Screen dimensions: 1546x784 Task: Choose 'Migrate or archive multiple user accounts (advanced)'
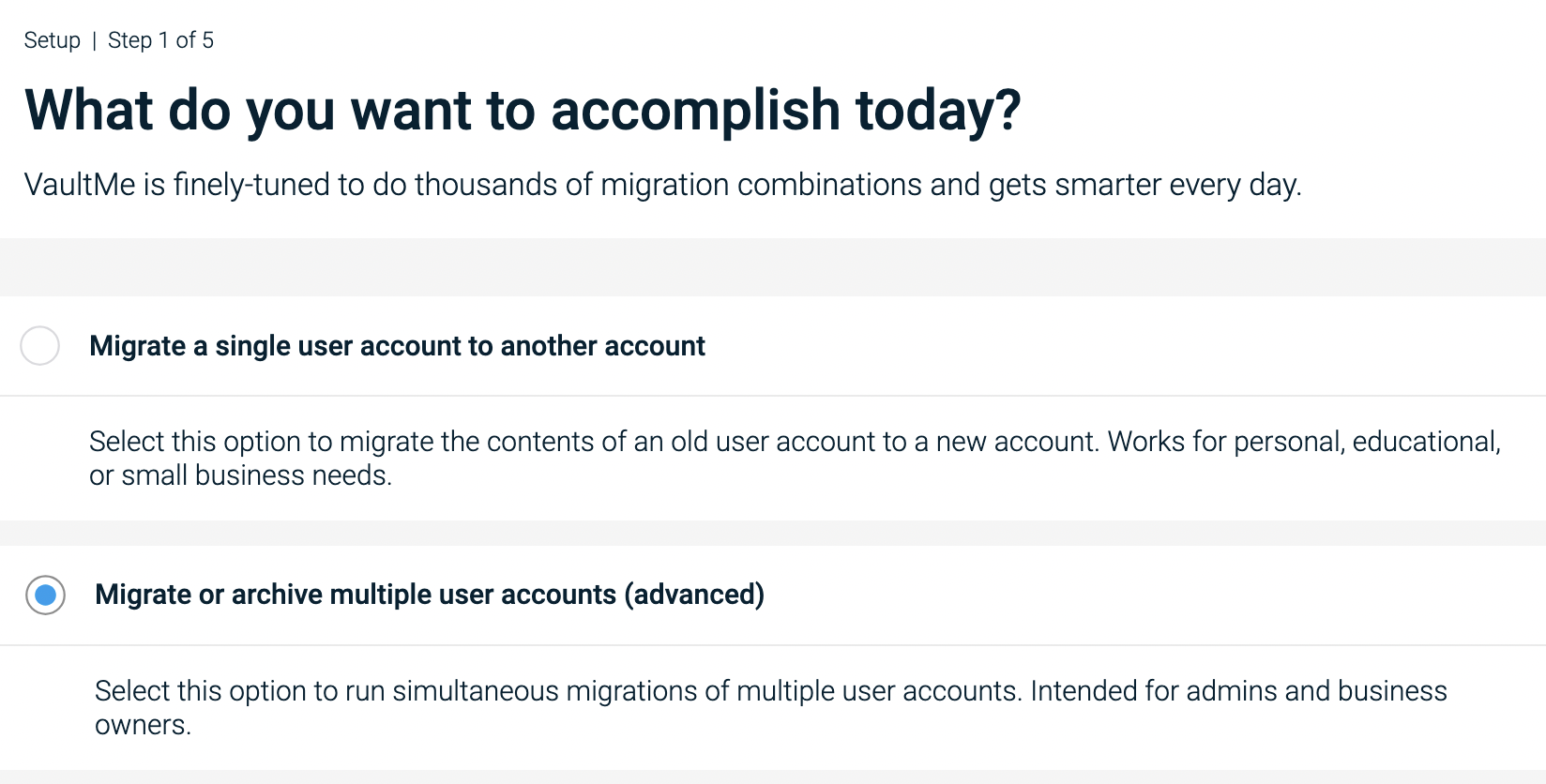[43, 595]
